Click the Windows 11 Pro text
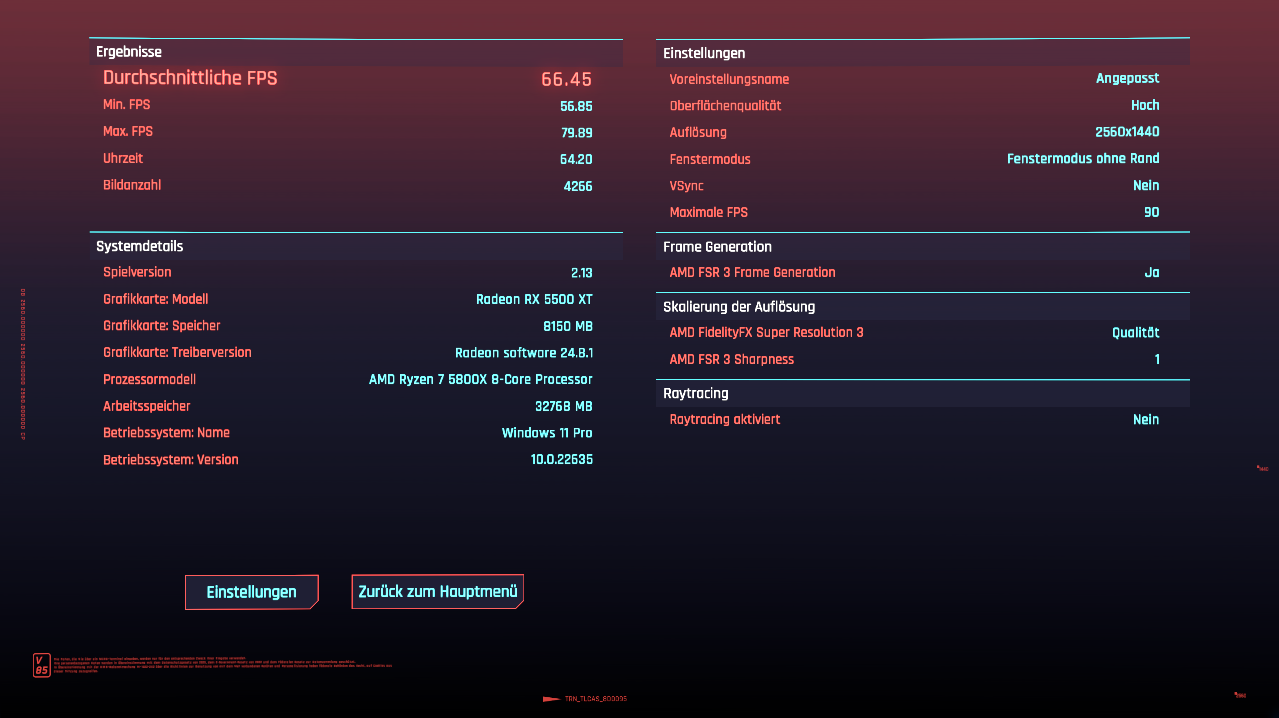1279x718 pixels. pyautogui.click(x=547, y=433)
